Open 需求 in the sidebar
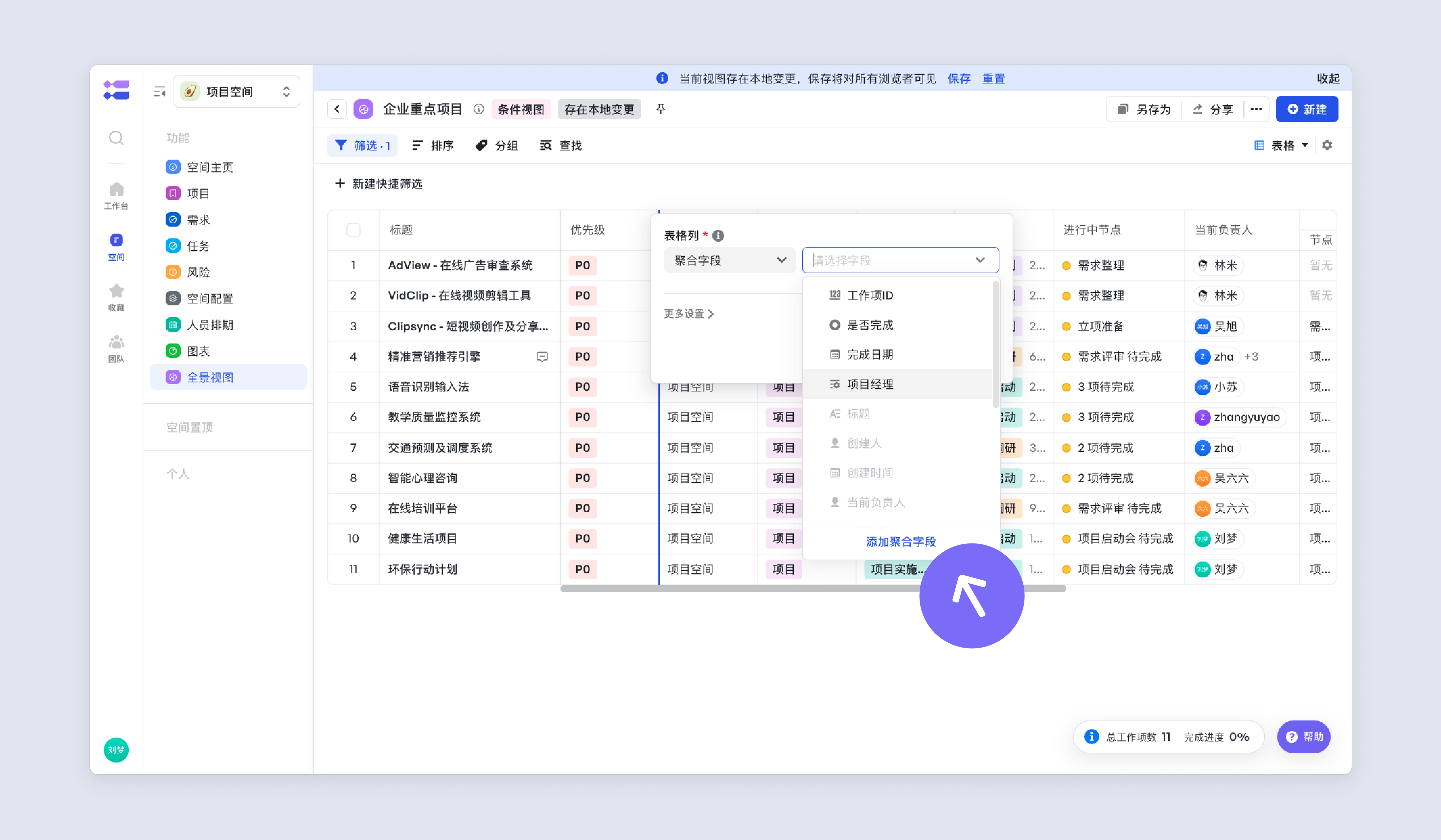 pos(228,219)
